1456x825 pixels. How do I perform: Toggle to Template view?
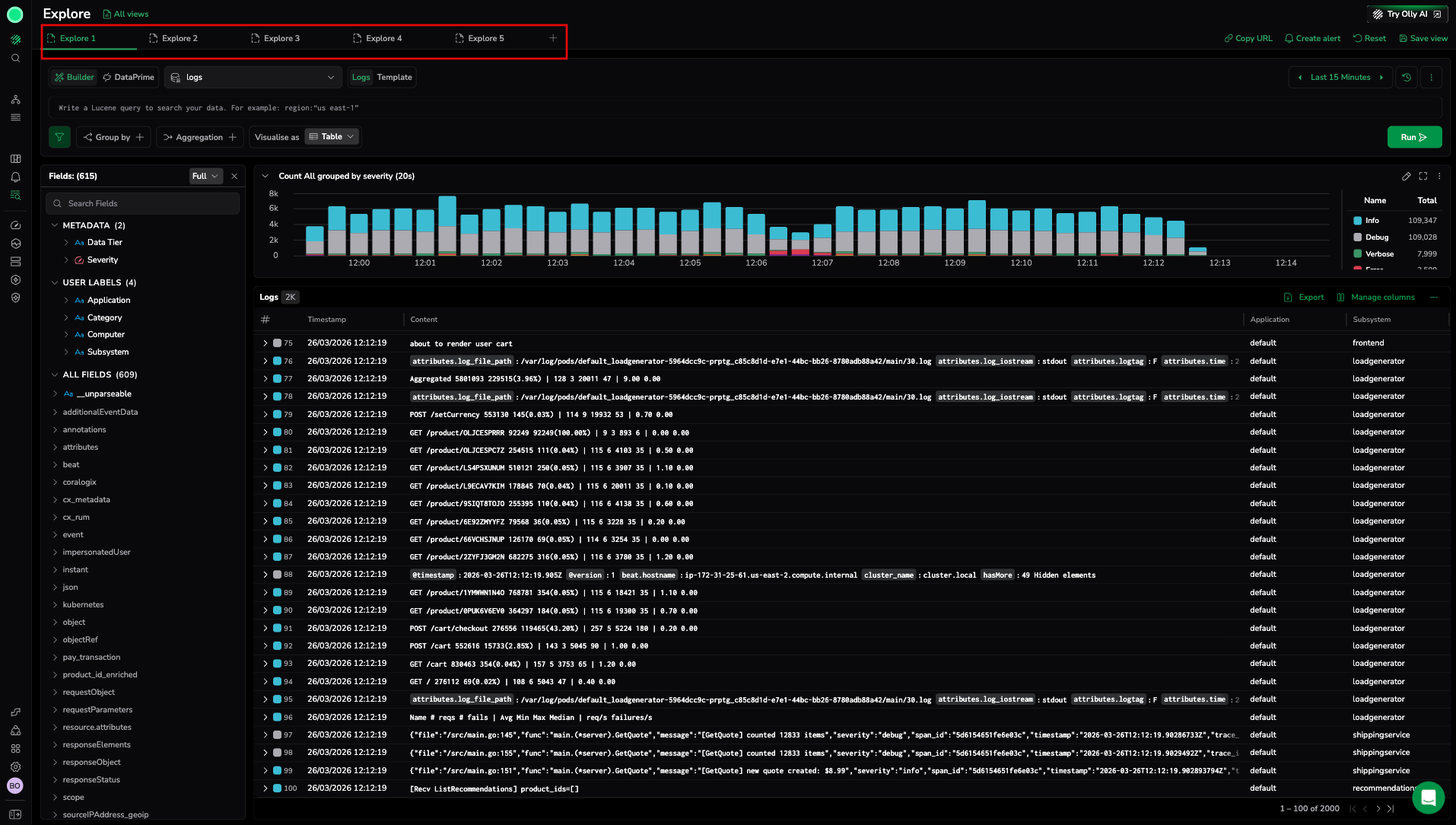tap(394, 78)
